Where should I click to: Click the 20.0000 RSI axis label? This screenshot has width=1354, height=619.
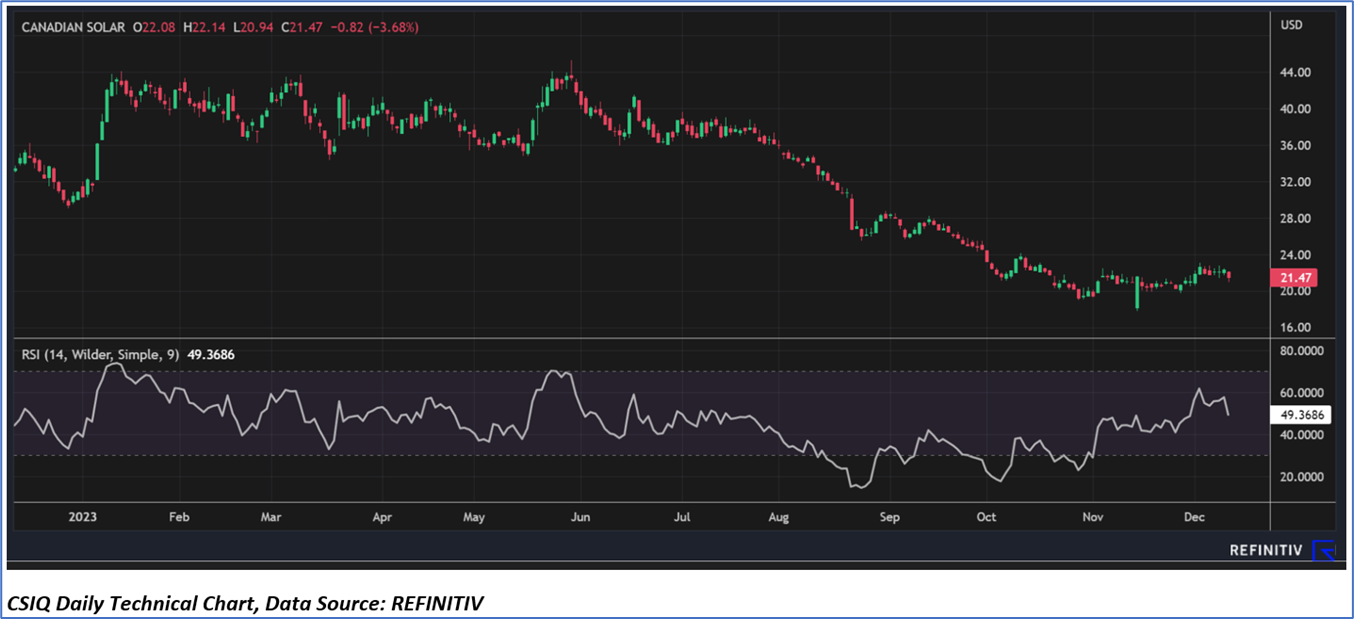pos(1302,477)
